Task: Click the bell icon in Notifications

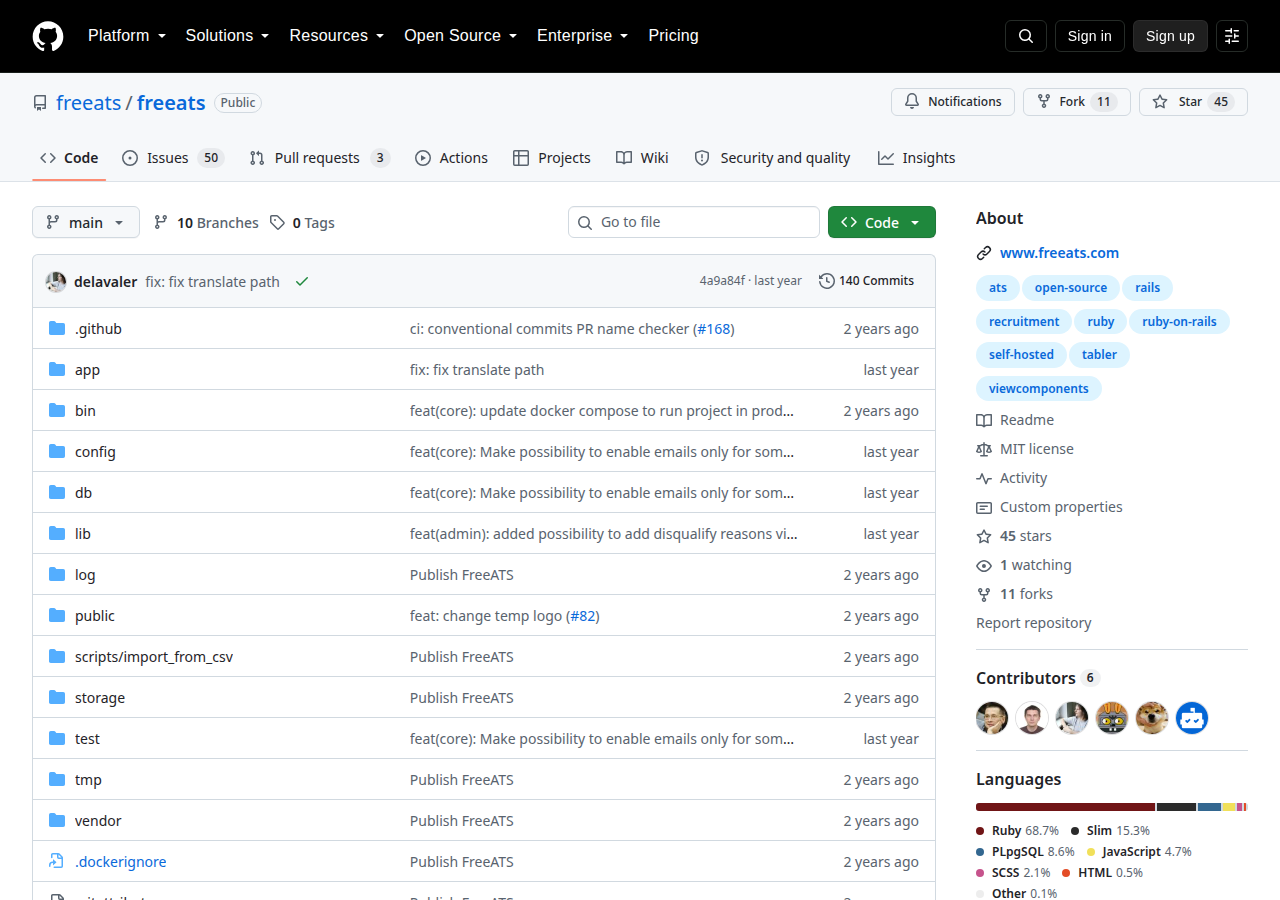Action: (912, 102)
